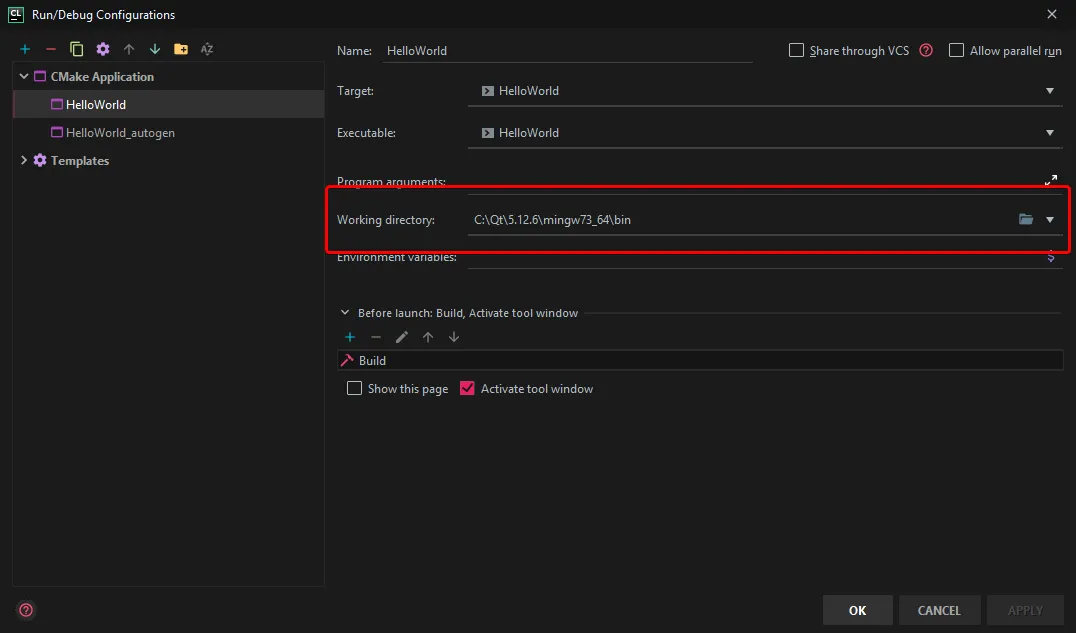Open the Target dropdown

click(1050, 91)
